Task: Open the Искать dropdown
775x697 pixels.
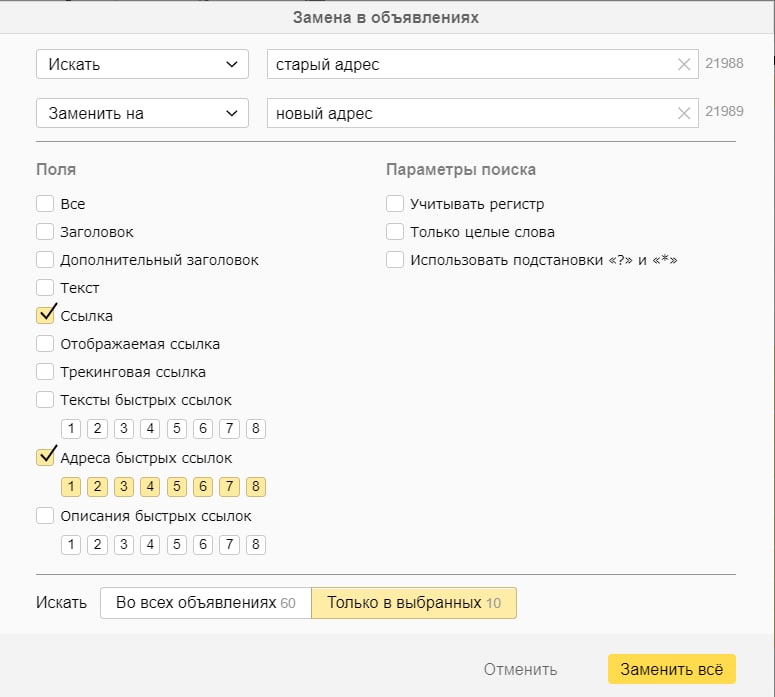Action: [x=142, y=65]
